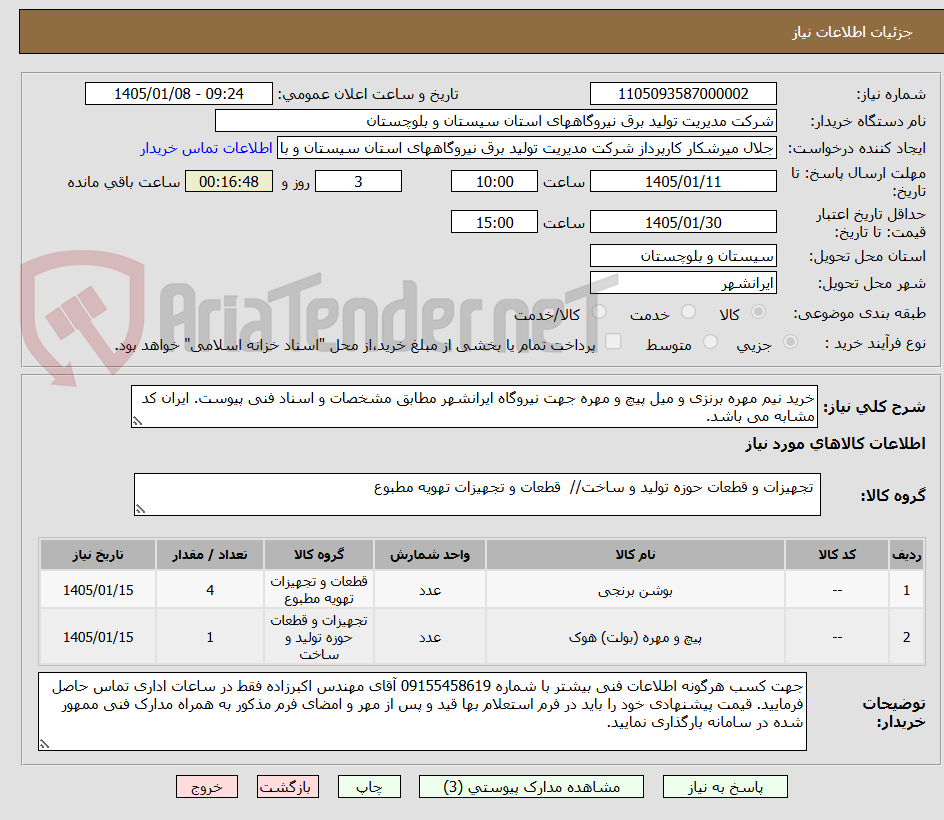Click need date of 'پیچ و مهره' row
Image resolution: width=944 pixels, height=820 pixels.
(x=98, y=637)
